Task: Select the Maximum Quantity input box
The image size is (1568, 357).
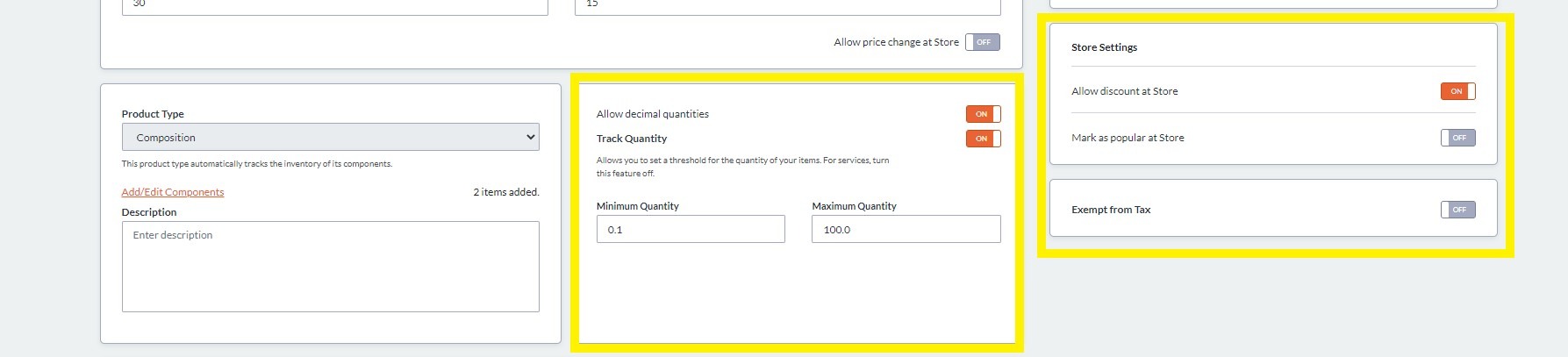Action: tap(906, 230)
